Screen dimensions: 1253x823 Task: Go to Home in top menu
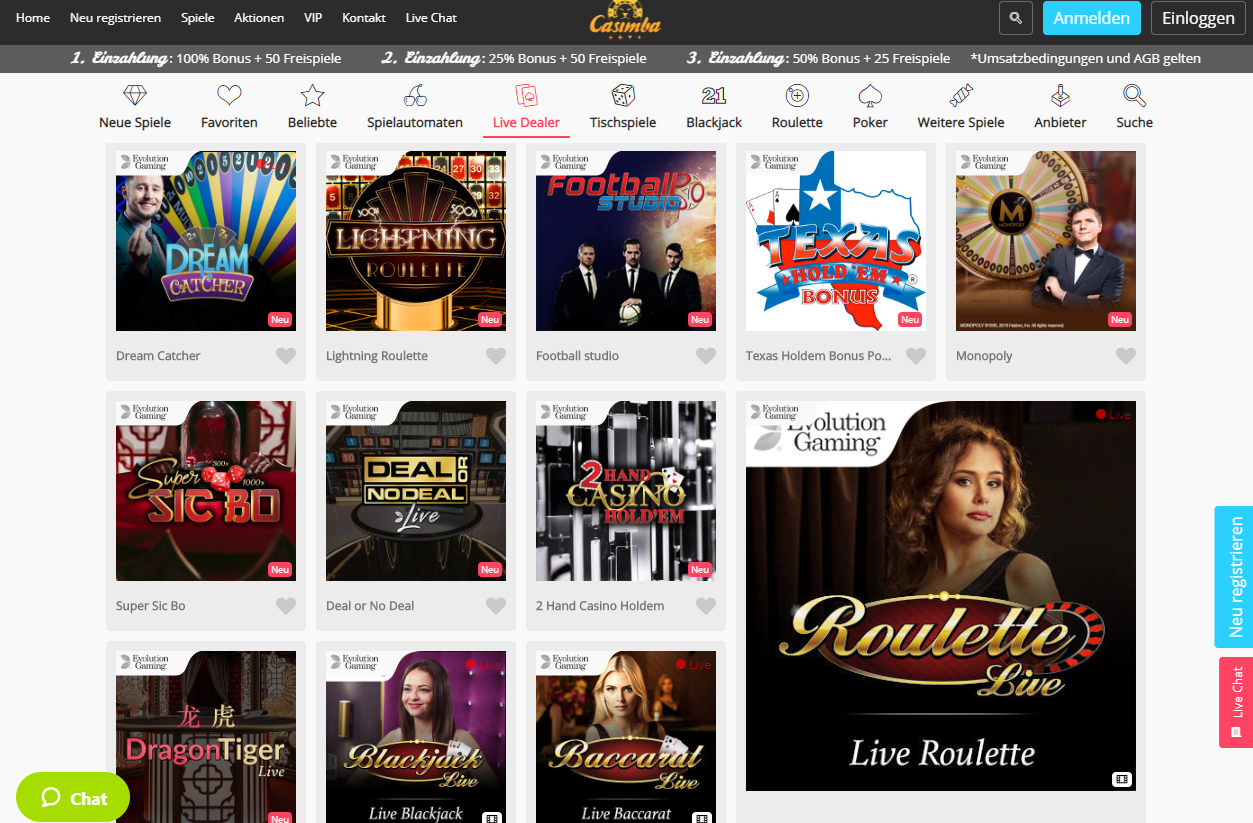point(33,18)
